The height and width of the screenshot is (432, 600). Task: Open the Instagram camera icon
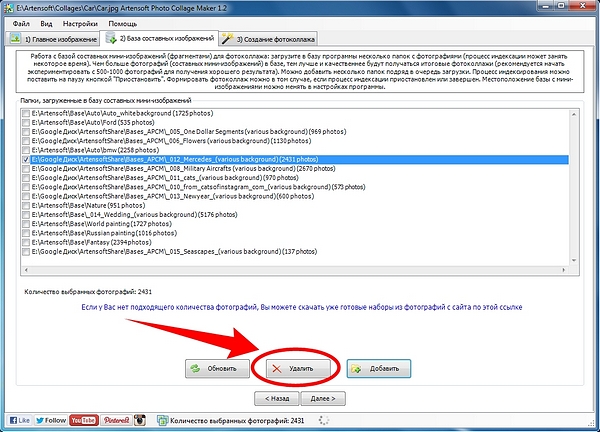point(140,420)
